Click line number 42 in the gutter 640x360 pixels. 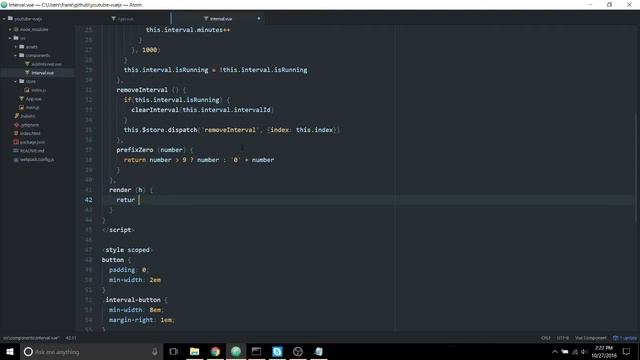88,200
